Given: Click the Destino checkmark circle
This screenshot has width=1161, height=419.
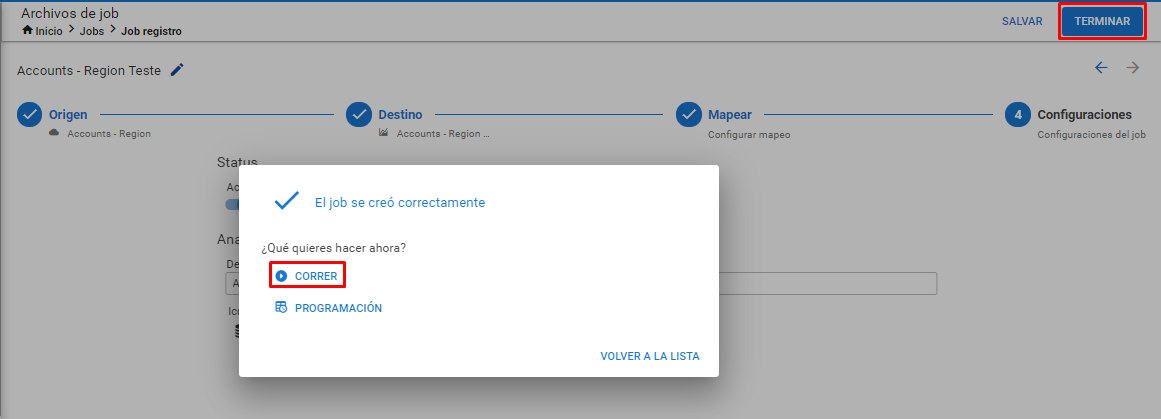Looking at the screenshot, I should pyautogui.click(x=359, y=115).
